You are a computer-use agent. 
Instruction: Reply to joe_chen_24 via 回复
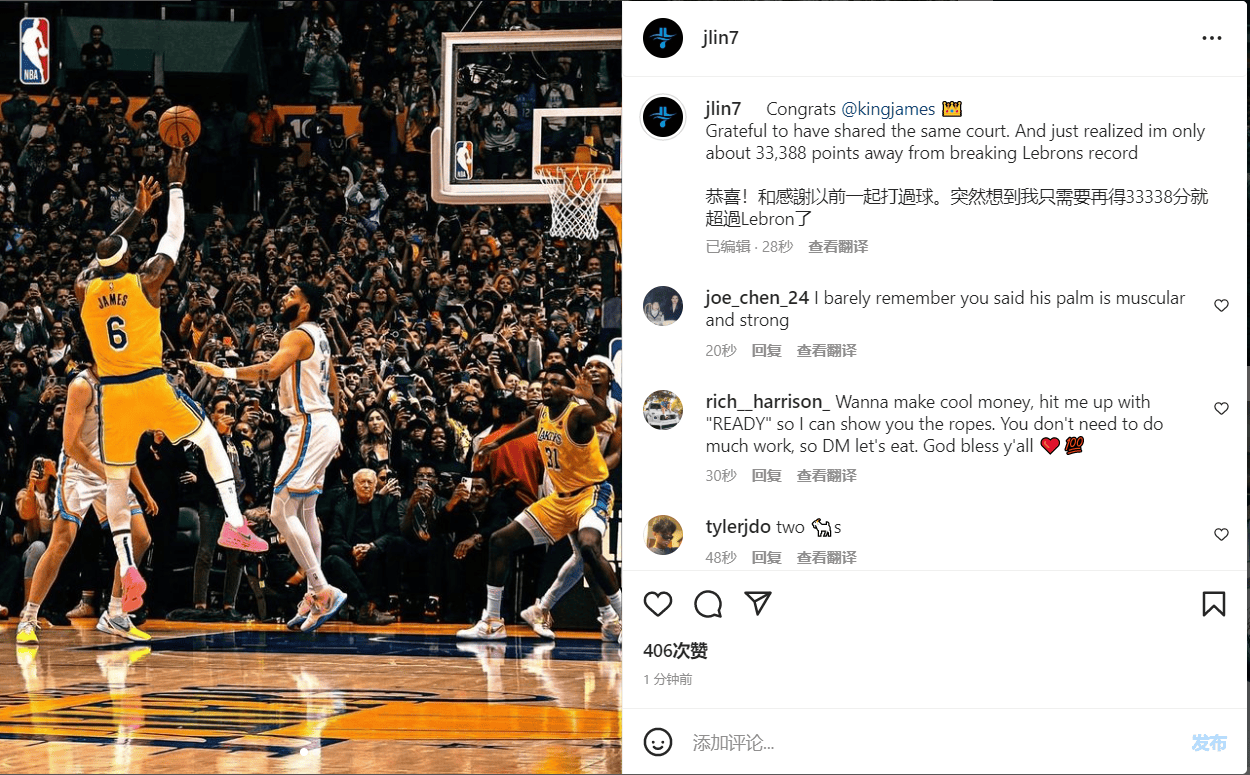click(x=766, y=351)
